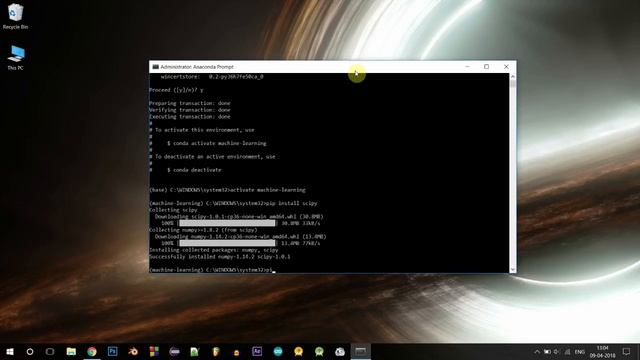Click the scipy download progress bar
The image size is (640, 360).
(x=227, y=223)
